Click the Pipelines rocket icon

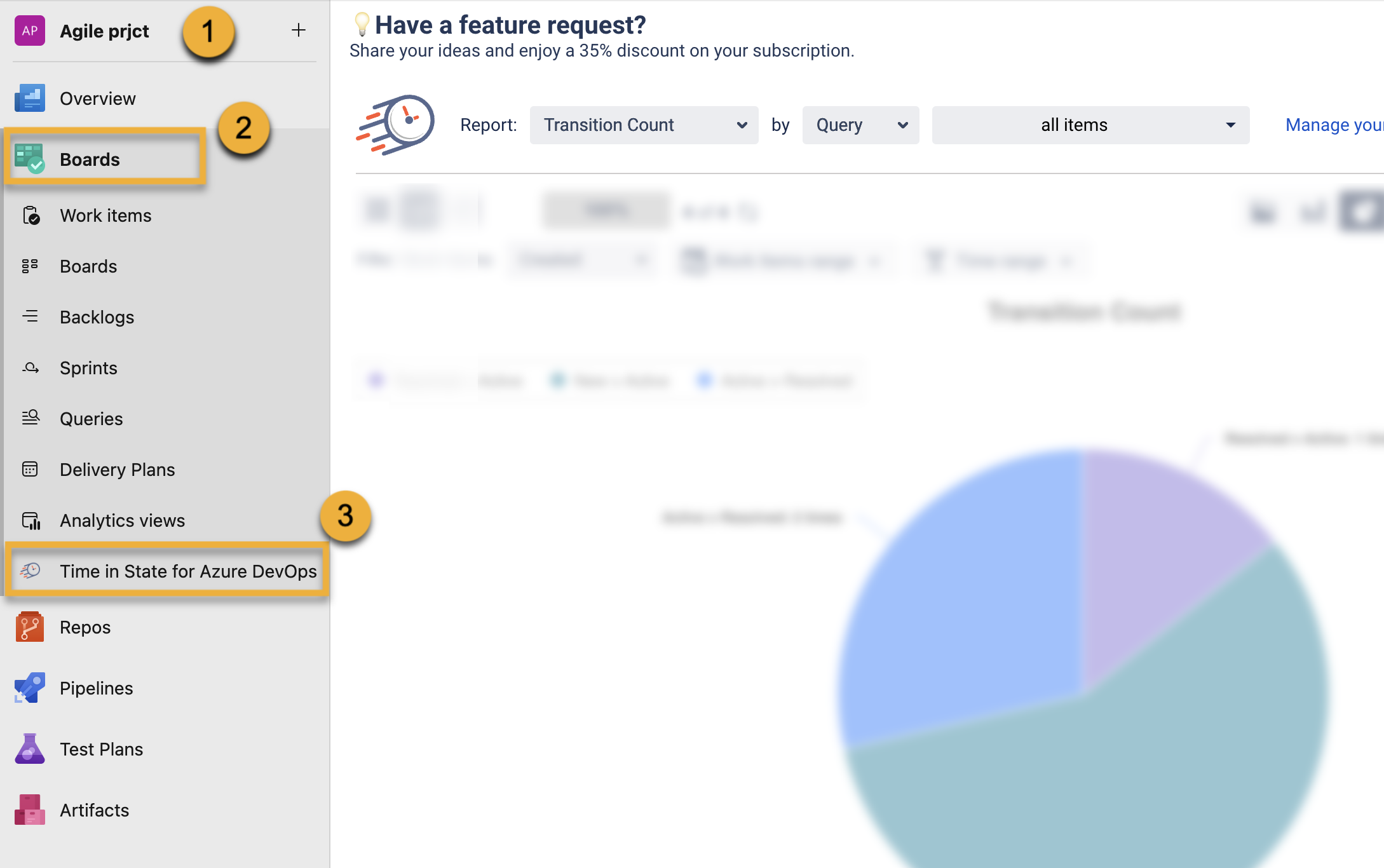tap(30, 688)
